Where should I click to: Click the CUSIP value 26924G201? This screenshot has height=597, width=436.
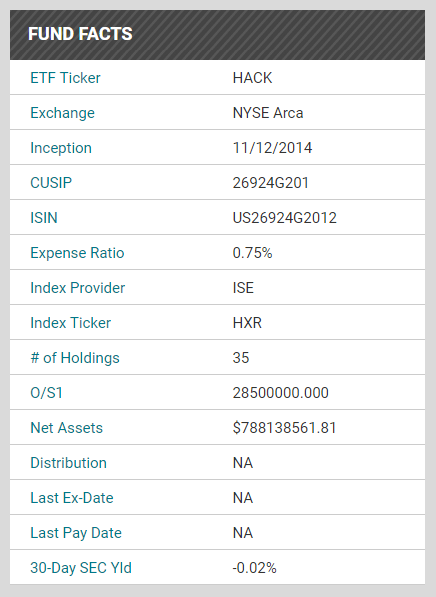click(271, 183)
